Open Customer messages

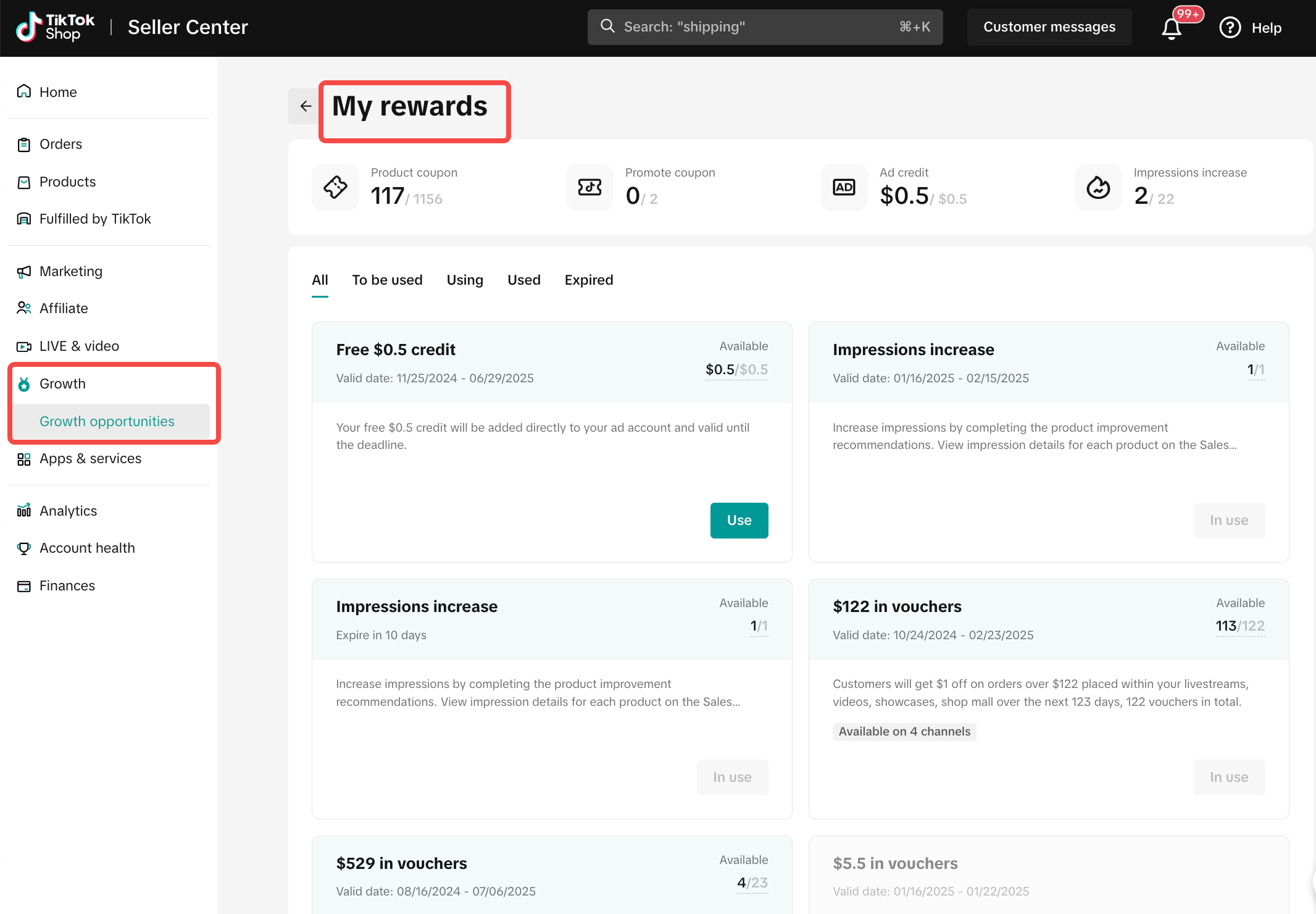coord(1049,27)
